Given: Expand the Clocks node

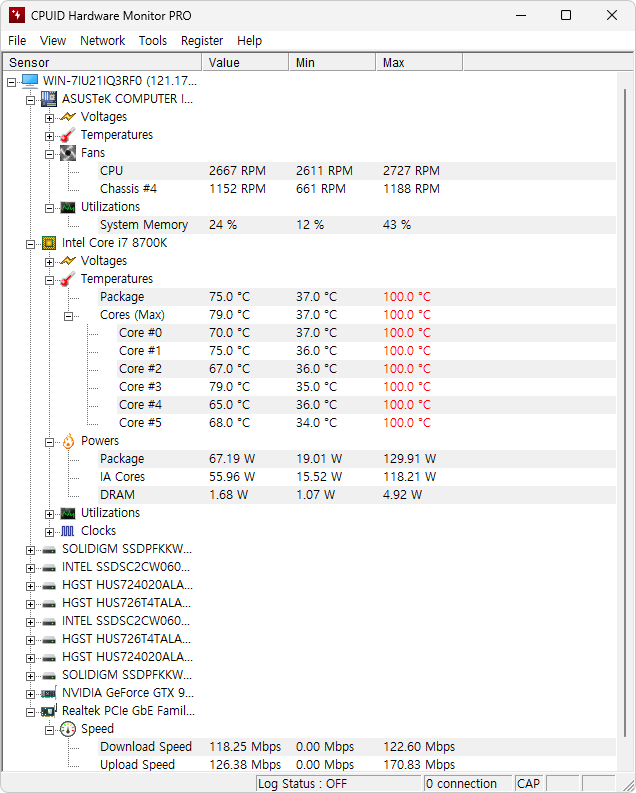Looking at the screenshot, I should tap(49, 533).
